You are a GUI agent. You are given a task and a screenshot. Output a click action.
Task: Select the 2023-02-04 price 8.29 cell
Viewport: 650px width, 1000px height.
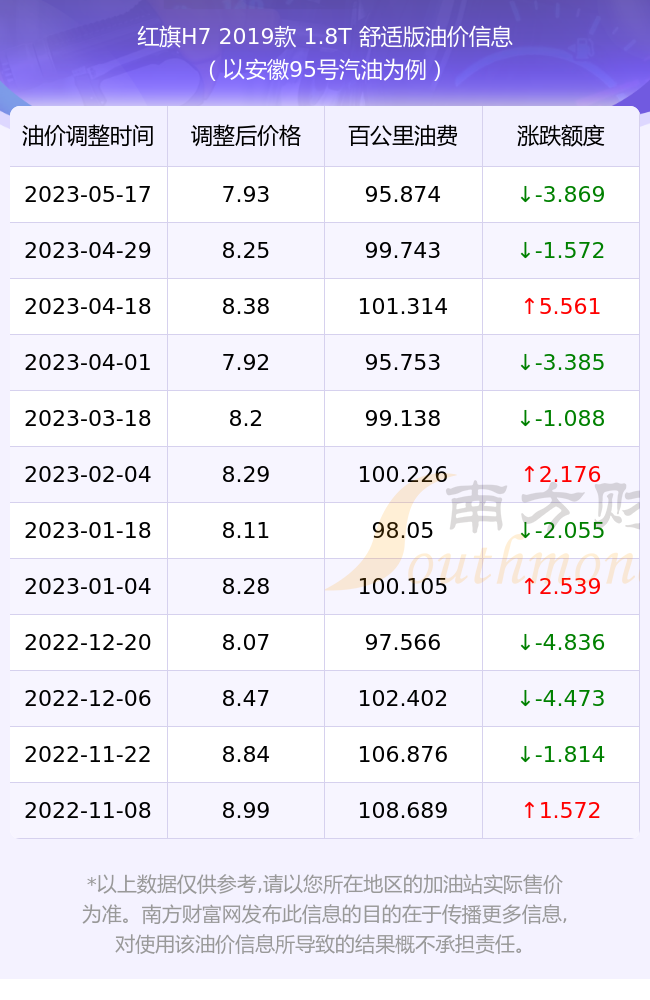point(246,474)
